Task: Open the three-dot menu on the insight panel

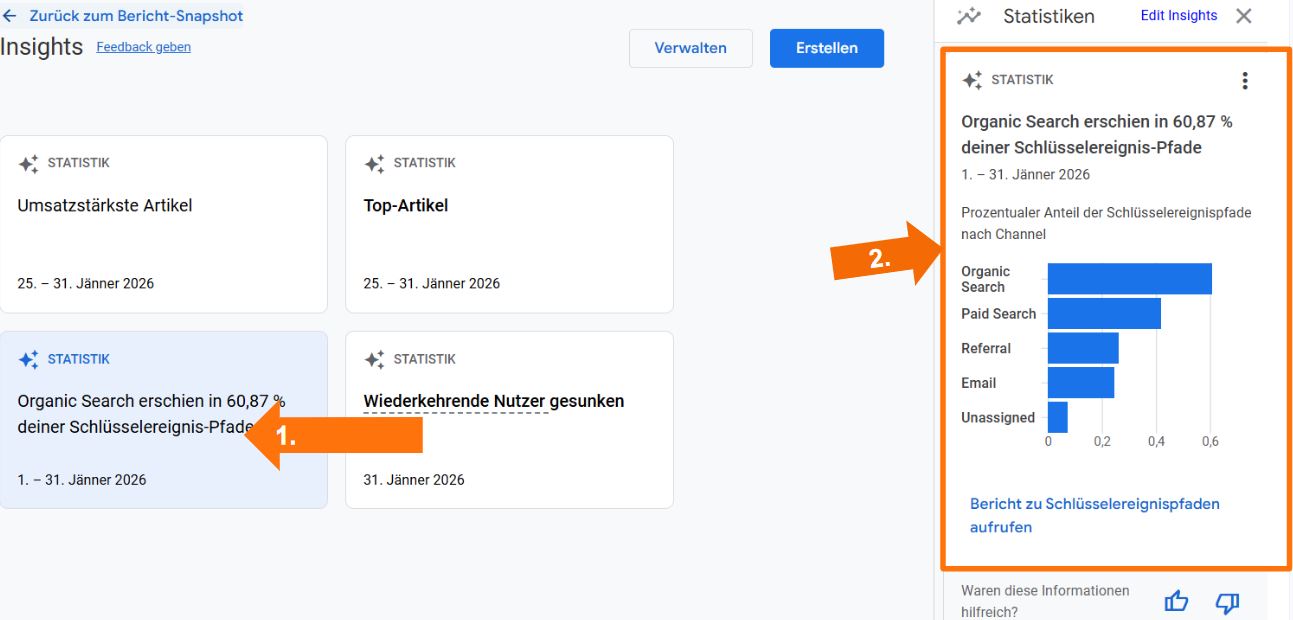Action: pyautogui.click(x=1244, y=80)
